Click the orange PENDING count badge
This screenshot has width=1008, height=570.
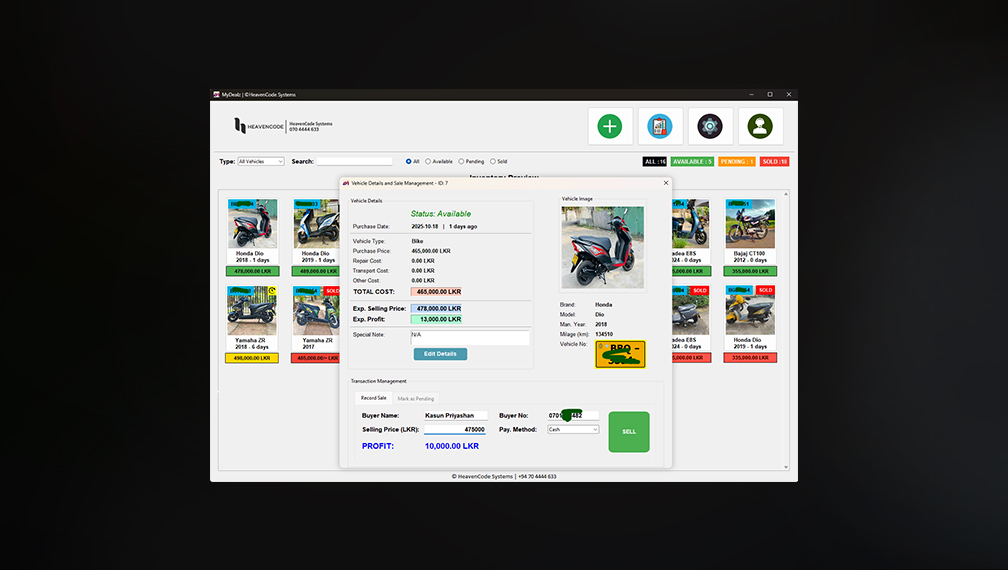pyautogui.click(x=736, y=161)
